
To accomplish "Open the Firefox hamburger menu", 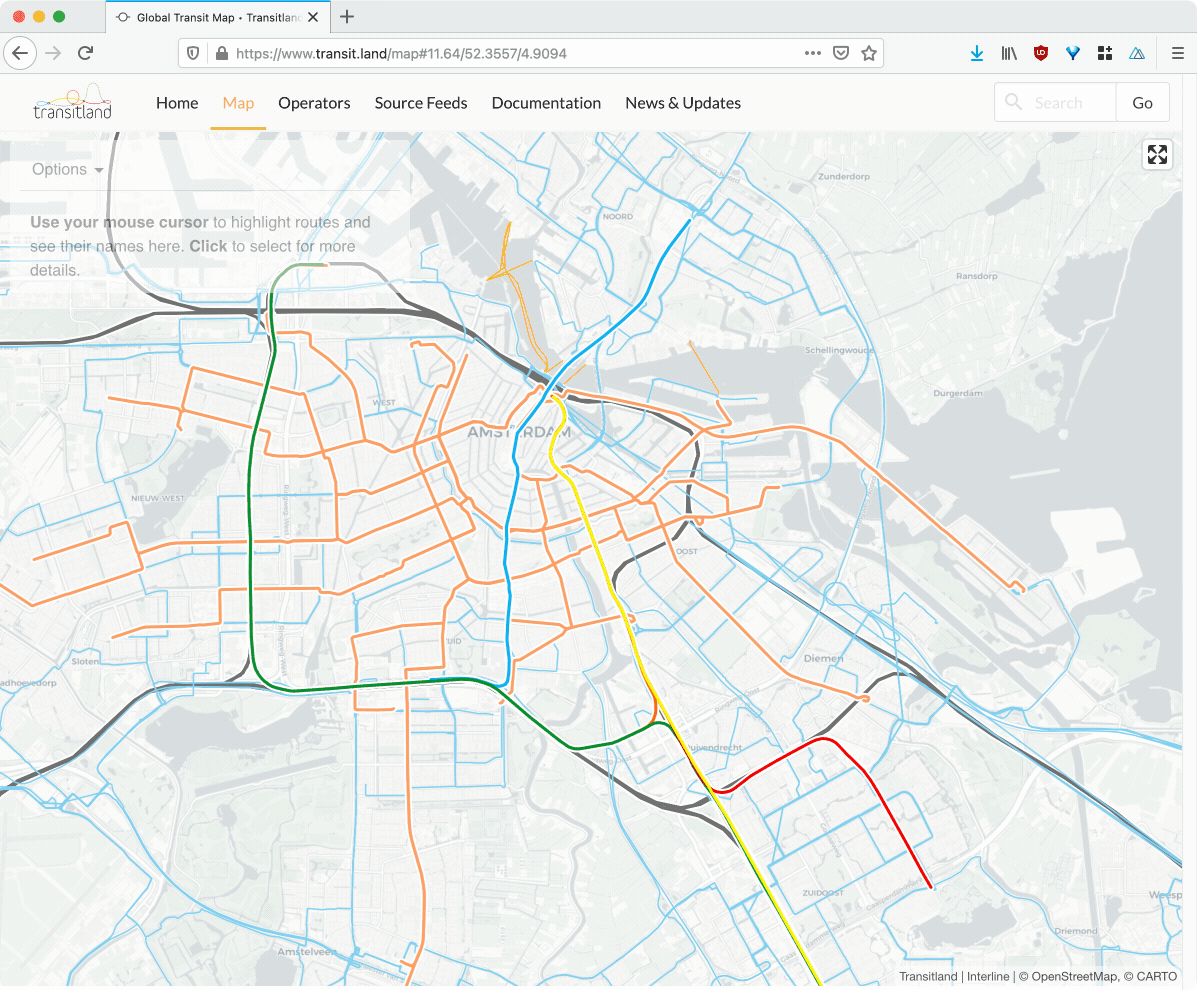I will (x=1177, y=53).
